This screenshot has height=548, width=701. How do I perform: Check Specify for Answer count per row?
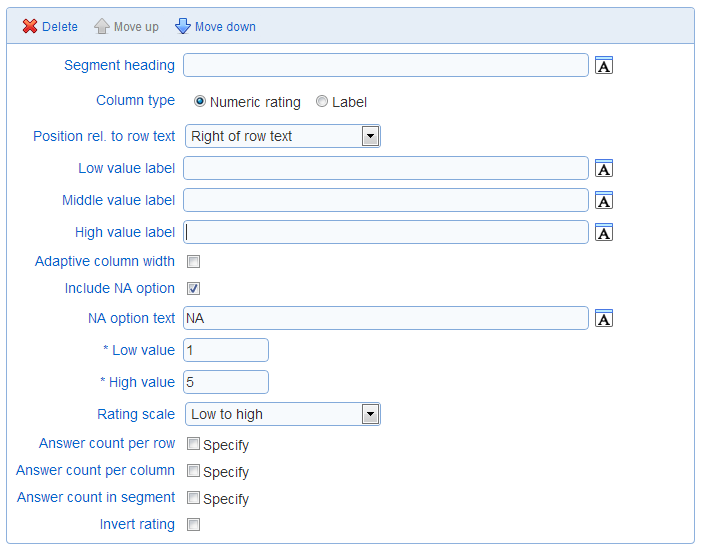coord(193,444)
